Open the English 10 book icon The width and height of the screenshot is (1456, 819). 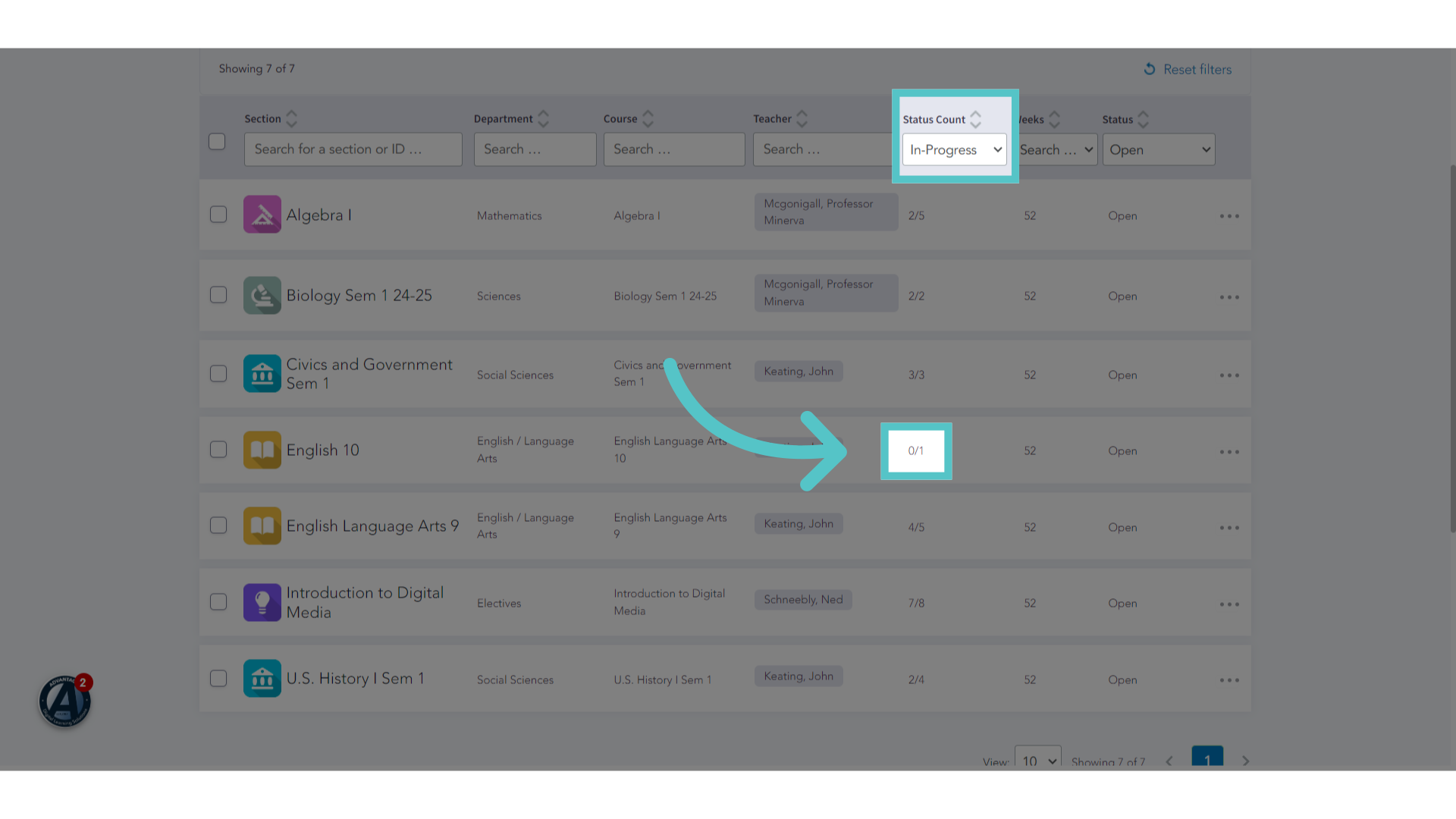click(x=262, y=450)
